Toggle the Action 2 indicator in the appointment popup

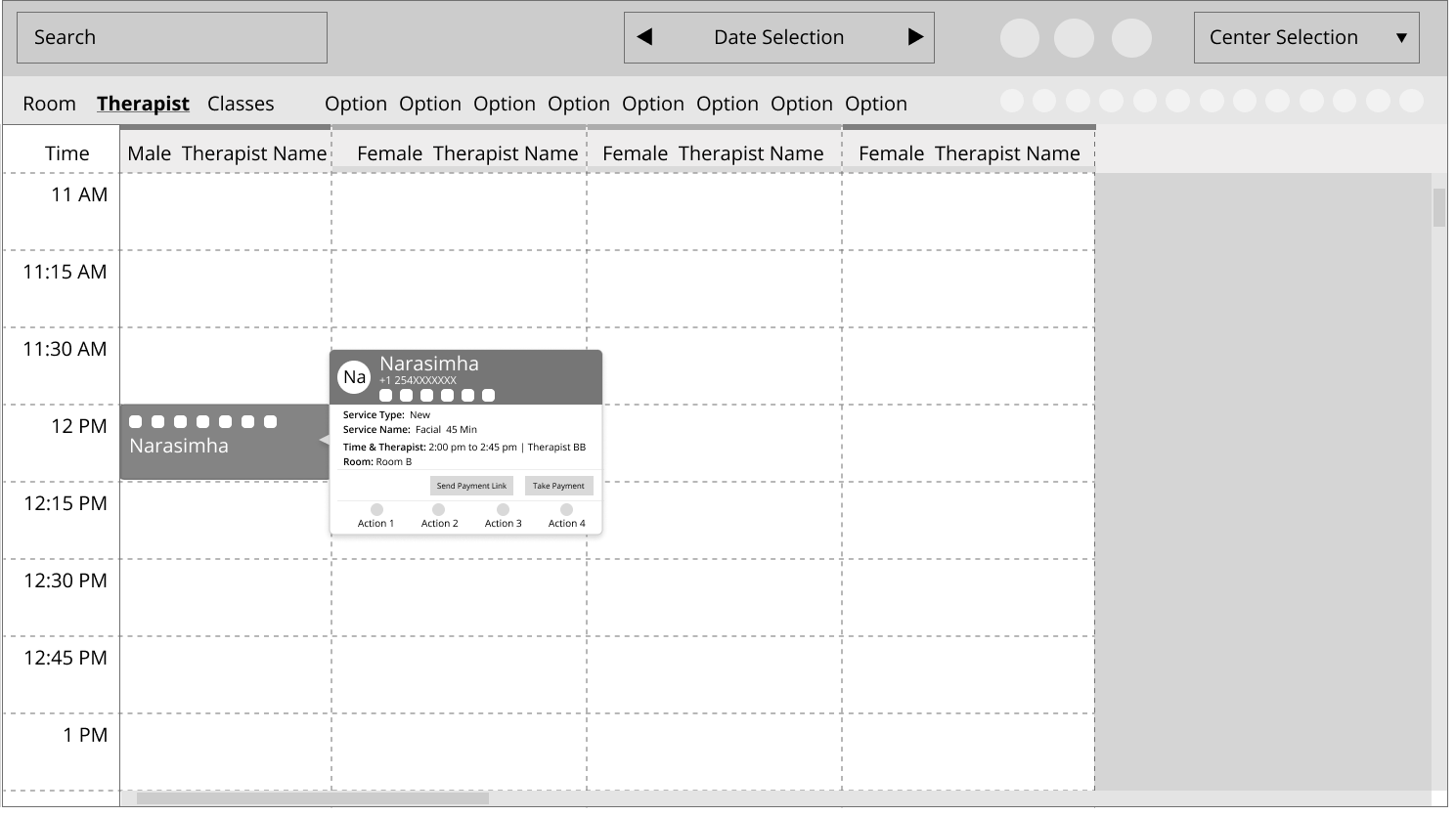439,509
